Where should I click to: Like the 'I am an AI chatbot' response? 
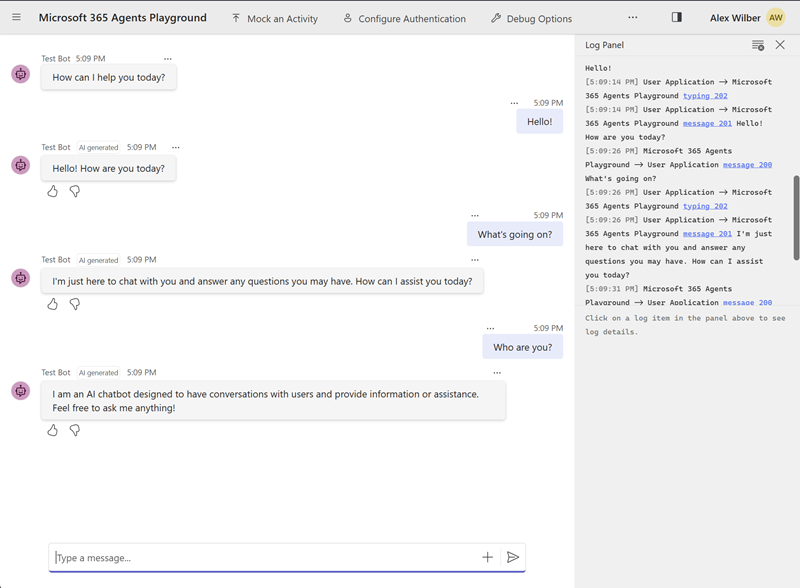[53, 430]
